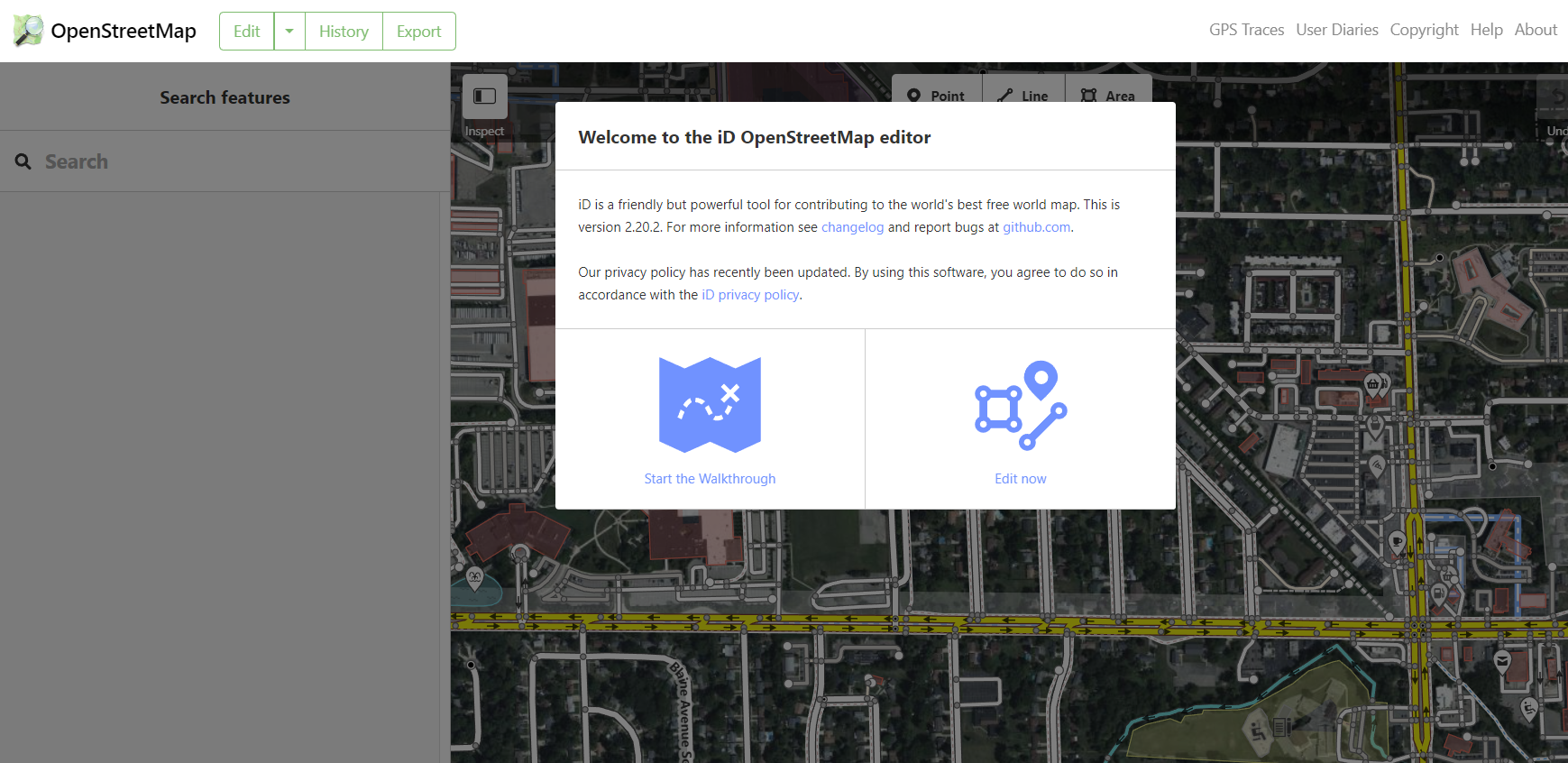Click the walkthrough map icon

click(710, 405)
